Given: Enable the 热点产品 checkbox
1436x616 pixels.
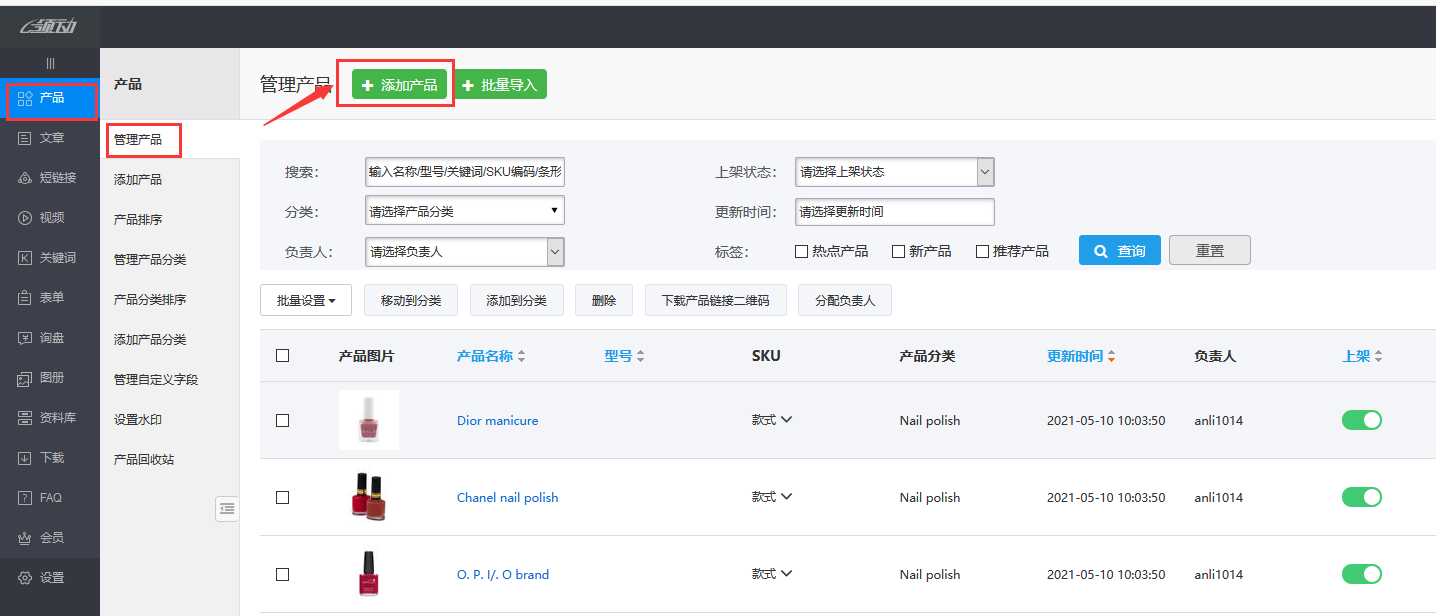Looking at the screenshot, I should (x=801, y=251).
